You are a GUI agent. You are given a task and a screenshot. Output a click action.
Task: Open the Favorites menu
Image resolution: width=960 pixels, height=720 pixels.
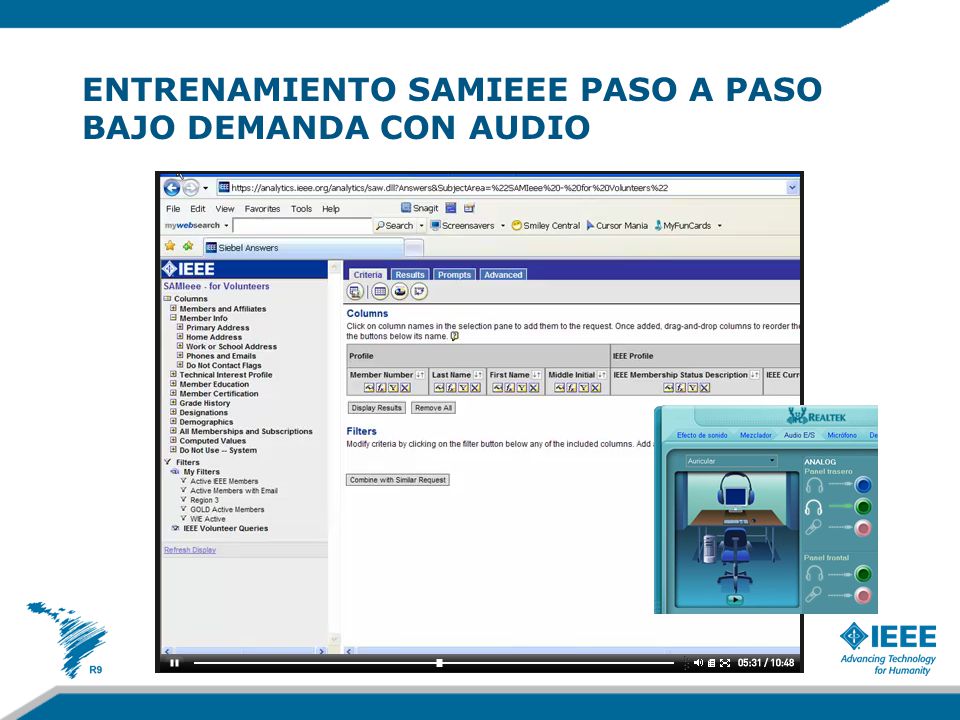(x=262, y=209)
